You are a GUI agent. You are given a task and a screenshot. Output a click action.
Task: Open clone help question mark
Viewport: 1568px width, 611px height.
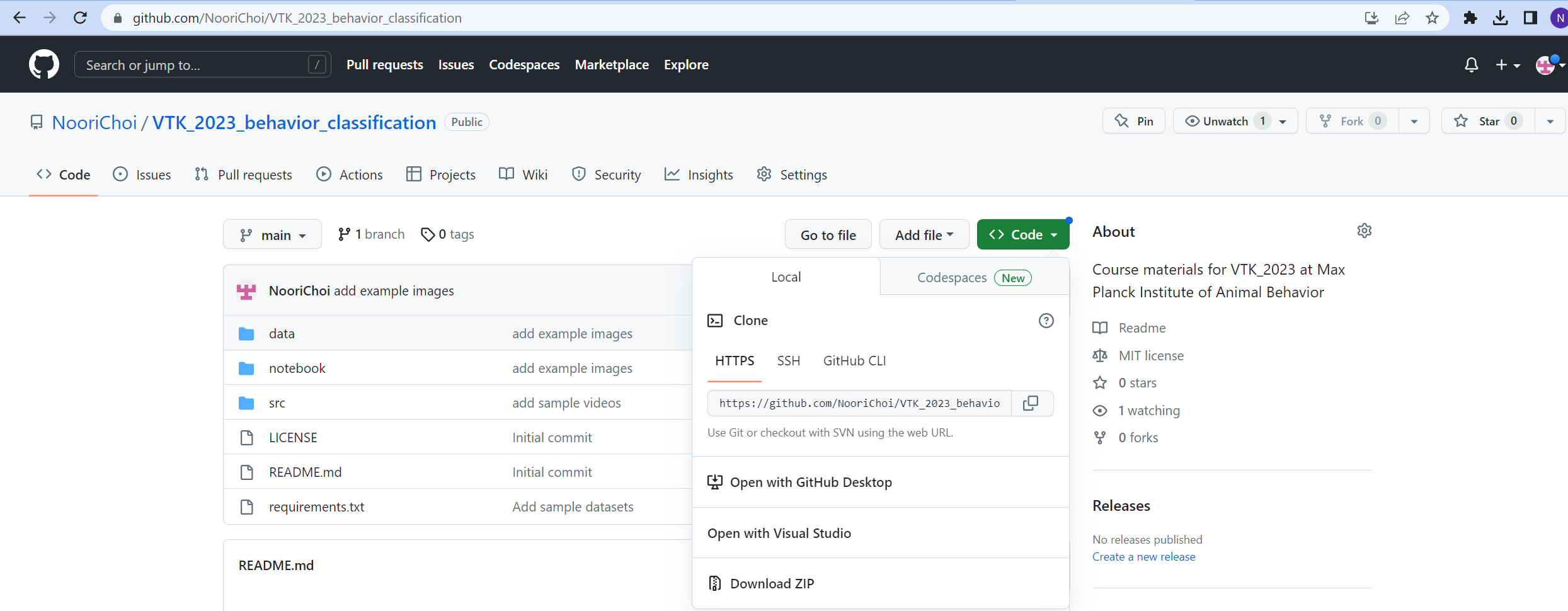(1046, 320)
